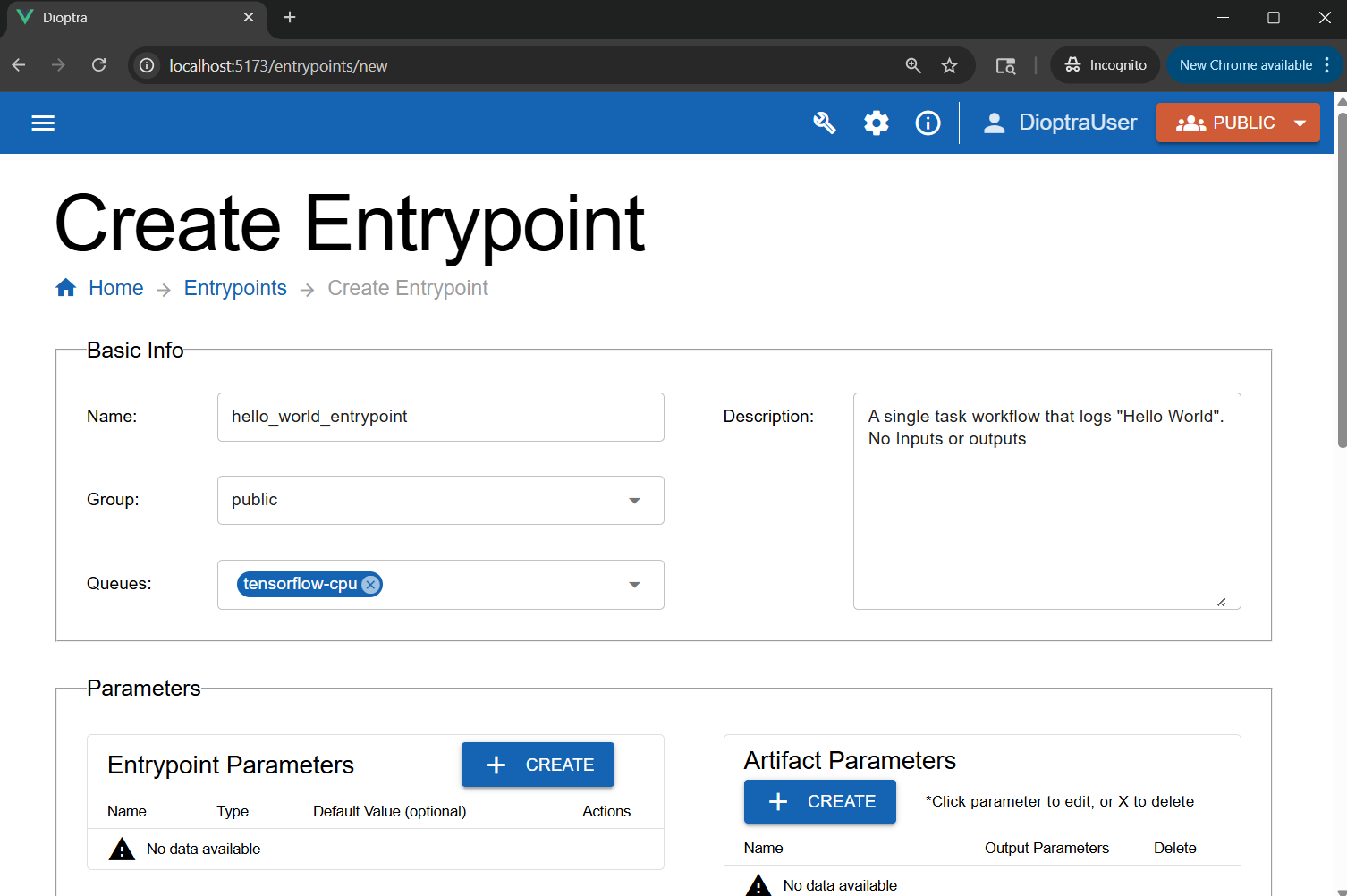Expand the Group selection dropdown
The image size is (1347, 896).
click(x=634, y=500)
